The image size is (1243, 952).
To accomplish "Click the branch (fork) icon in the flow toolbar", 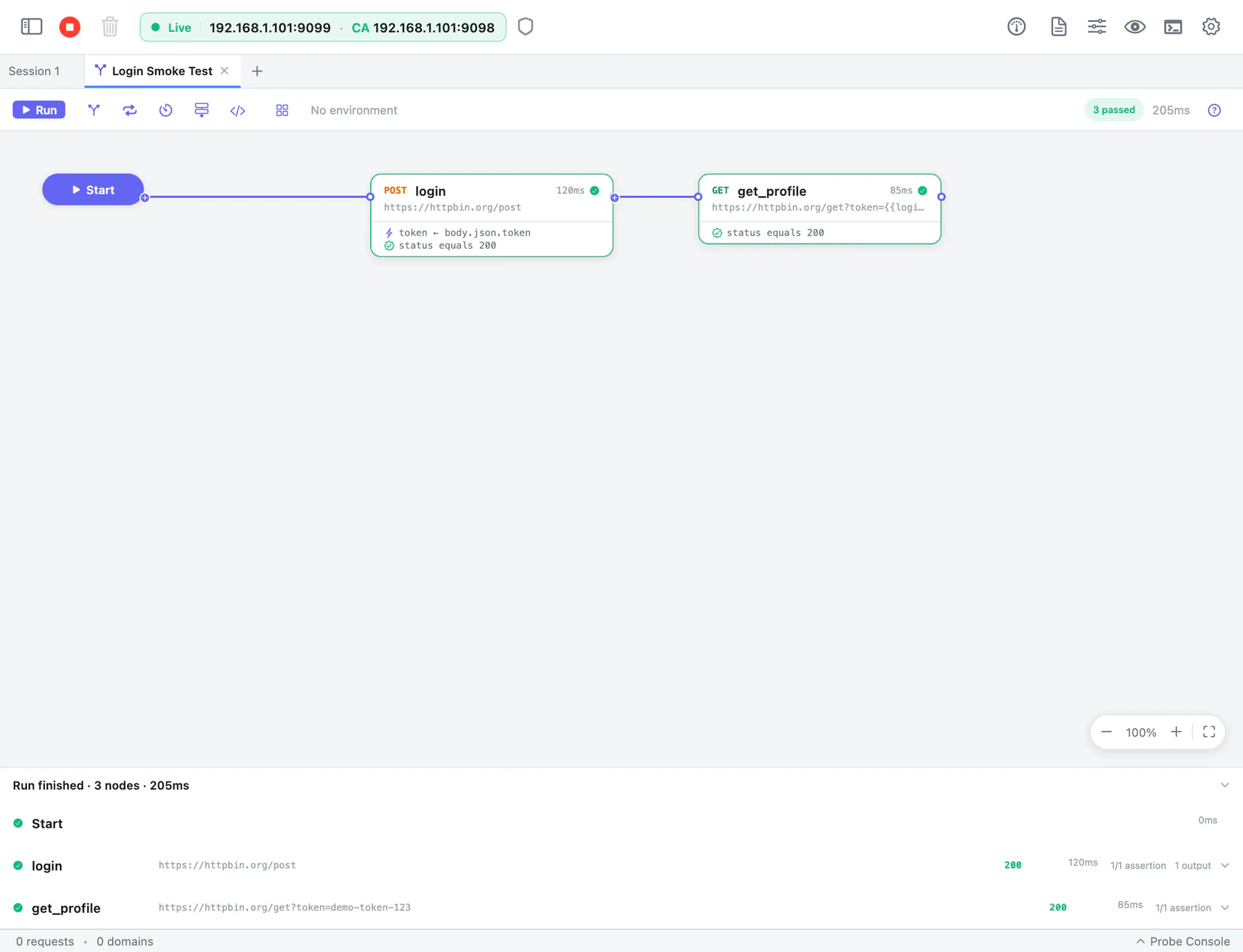I will (x=94, y=110).
